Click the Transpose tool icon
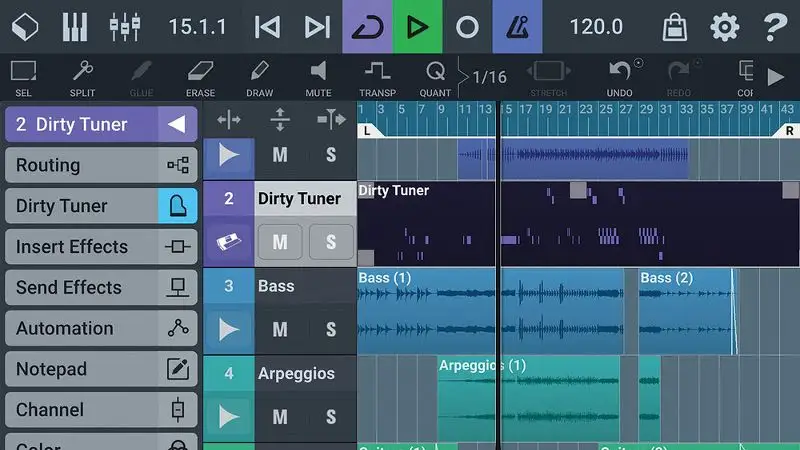Screen dimensions: 800x450 [377, 77]
